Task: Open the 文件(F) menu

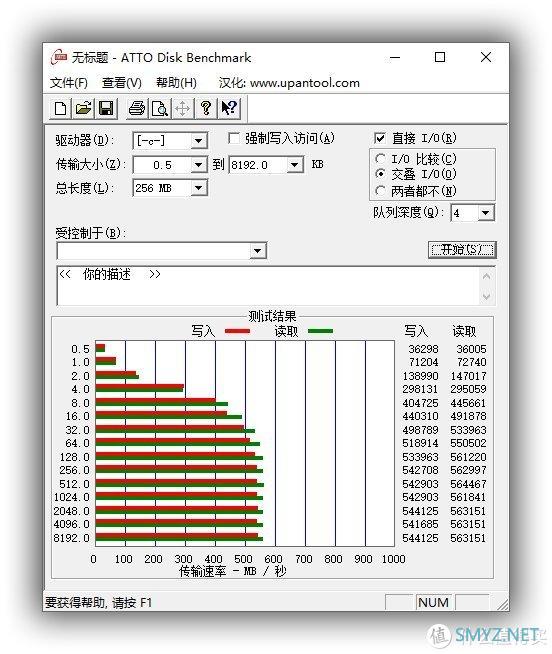Action: (x=69, y=83)
